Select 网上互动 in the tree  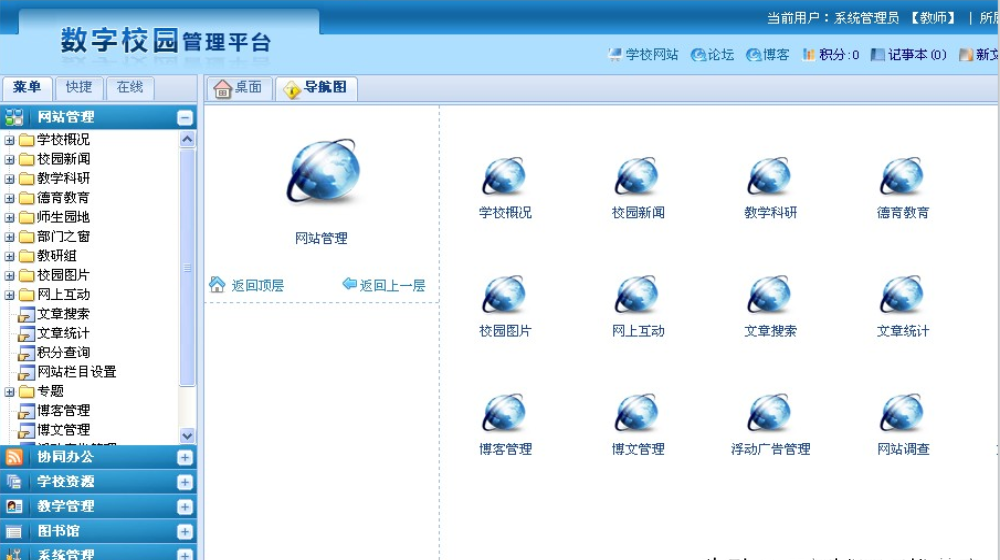click(63, 295)
